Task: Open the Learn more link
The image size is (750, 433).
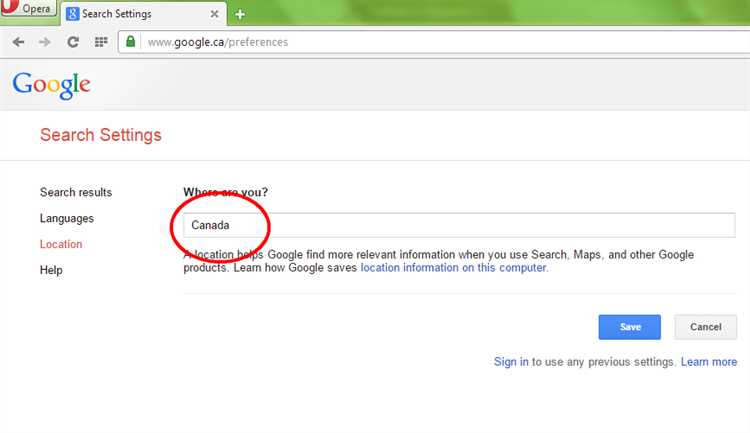Action: click(708, 361)
